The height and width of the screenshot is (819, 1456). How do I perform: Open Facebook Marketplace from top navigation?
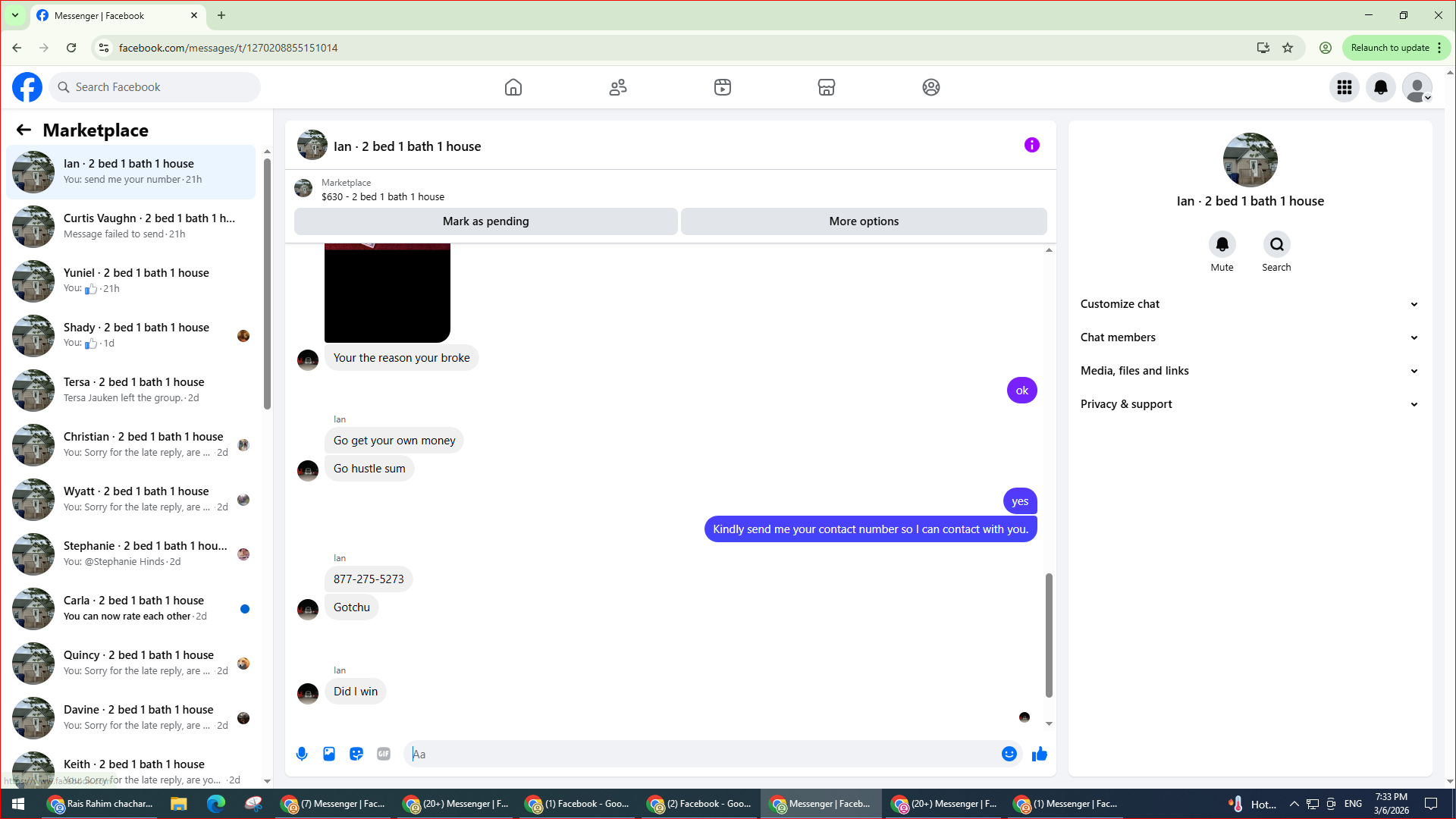pos(827,87)
